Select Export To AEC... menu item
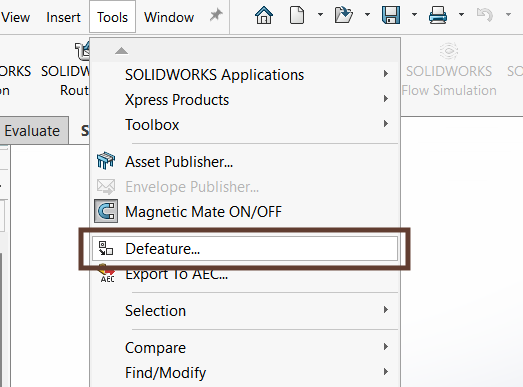Viewport: 523px width, 387px height. pos(245,274)
